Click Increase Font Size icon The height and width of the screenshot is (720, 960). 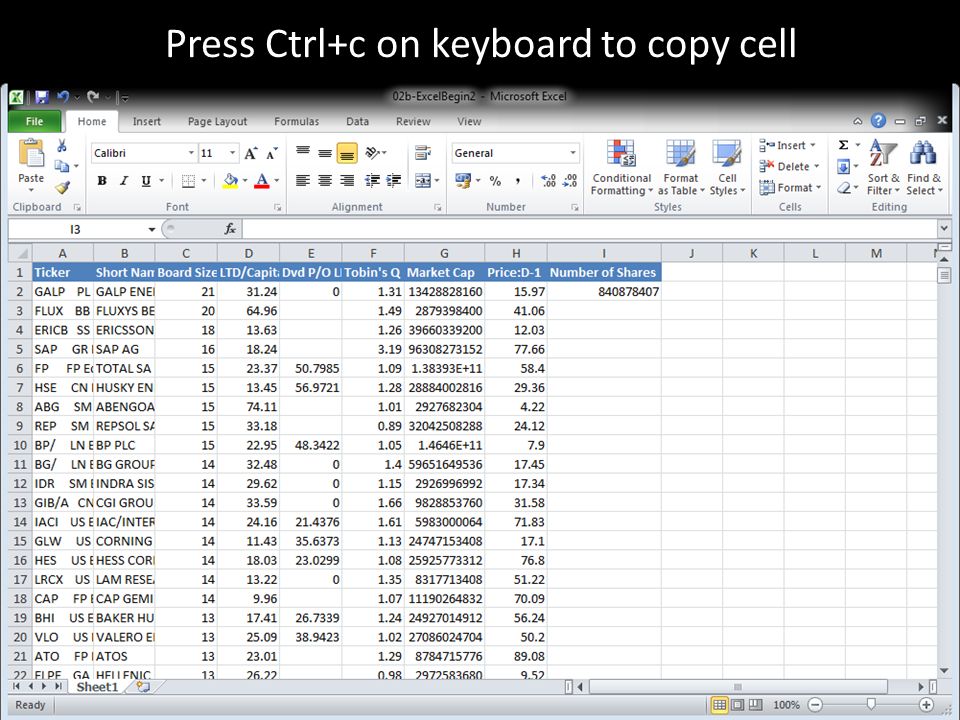250,153
